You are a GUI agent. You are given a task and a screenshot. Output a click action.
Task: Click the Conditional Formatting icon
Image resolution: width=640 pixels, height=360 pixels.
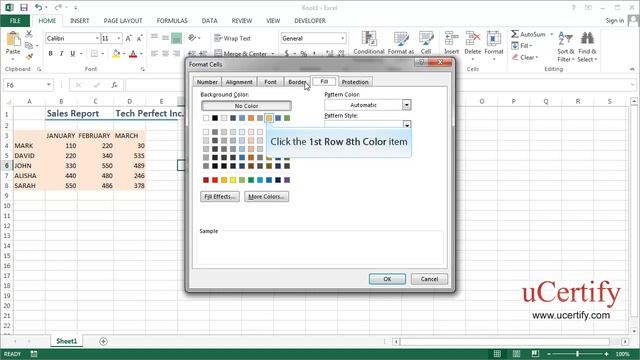tap(369, 39)
